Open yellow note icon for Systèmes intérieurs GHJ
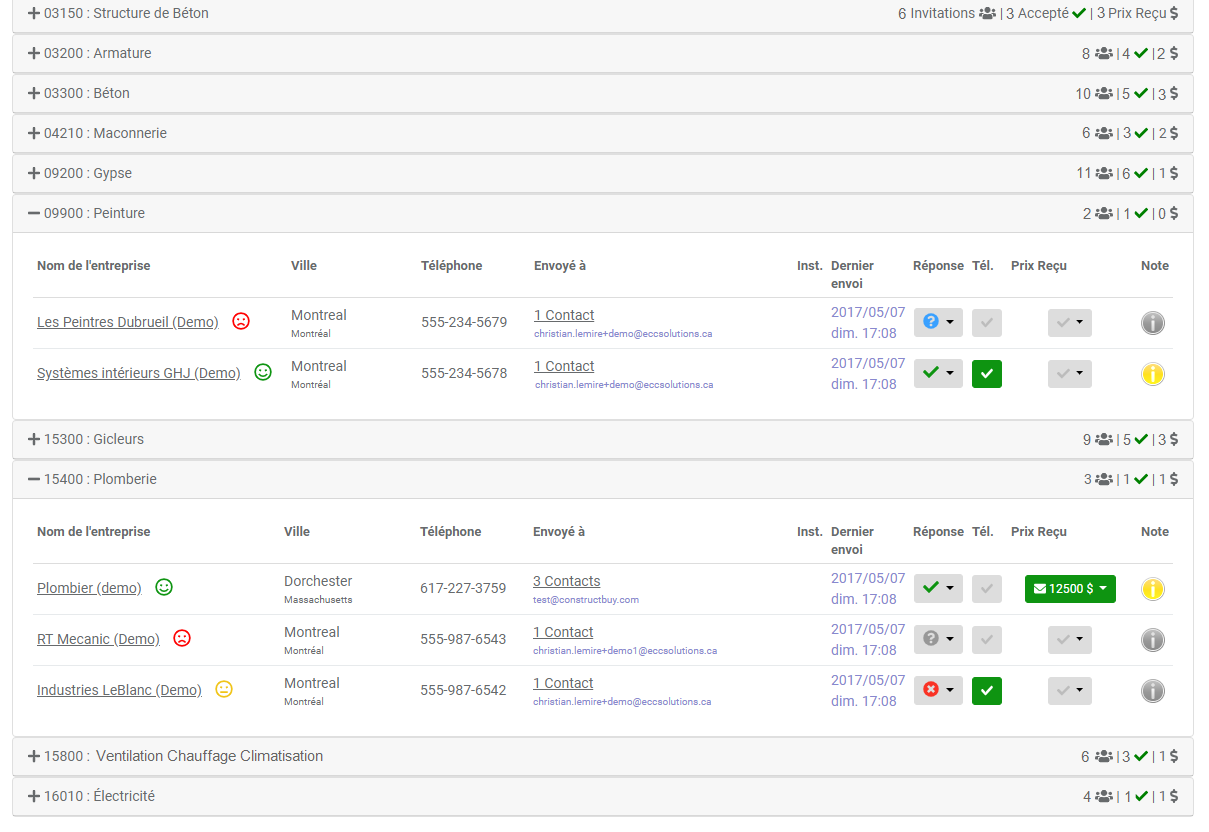This screenshot has height=832, width=1209. coord(1153,374)
